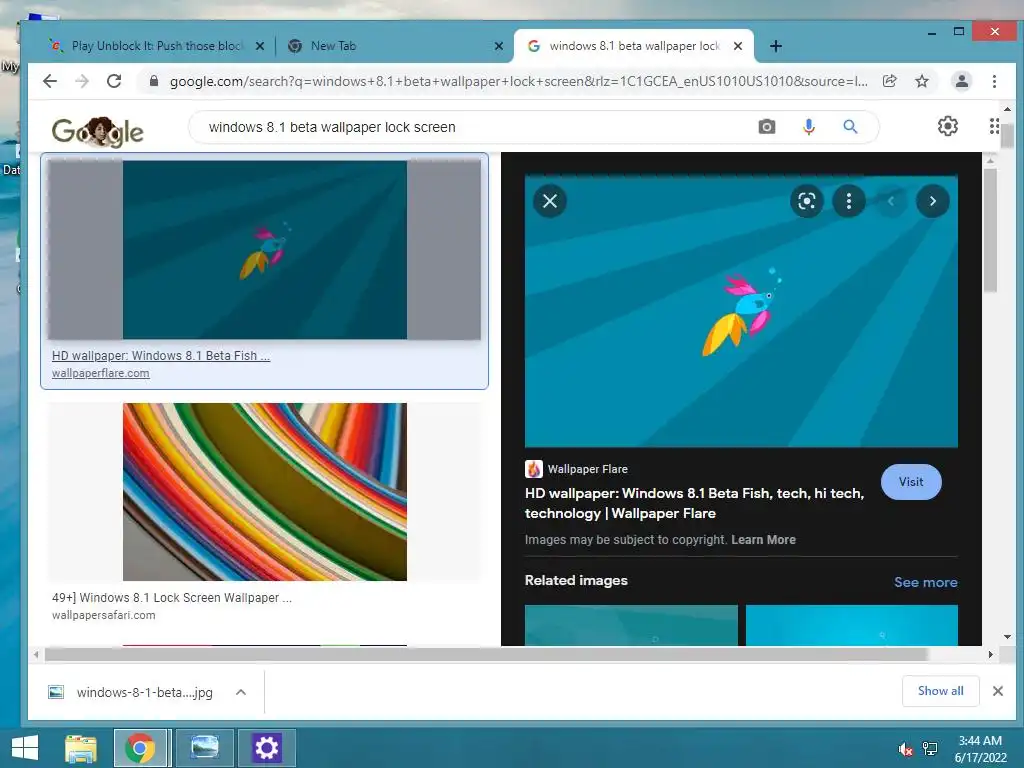Click See more related images

click(925, 582)
